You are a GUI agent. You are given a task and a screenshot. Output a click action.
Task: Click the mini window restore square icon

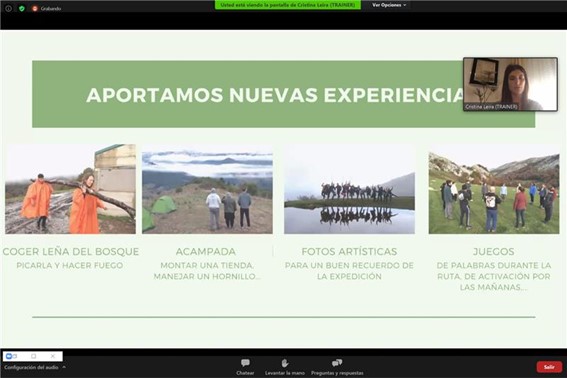click(34, 356)
